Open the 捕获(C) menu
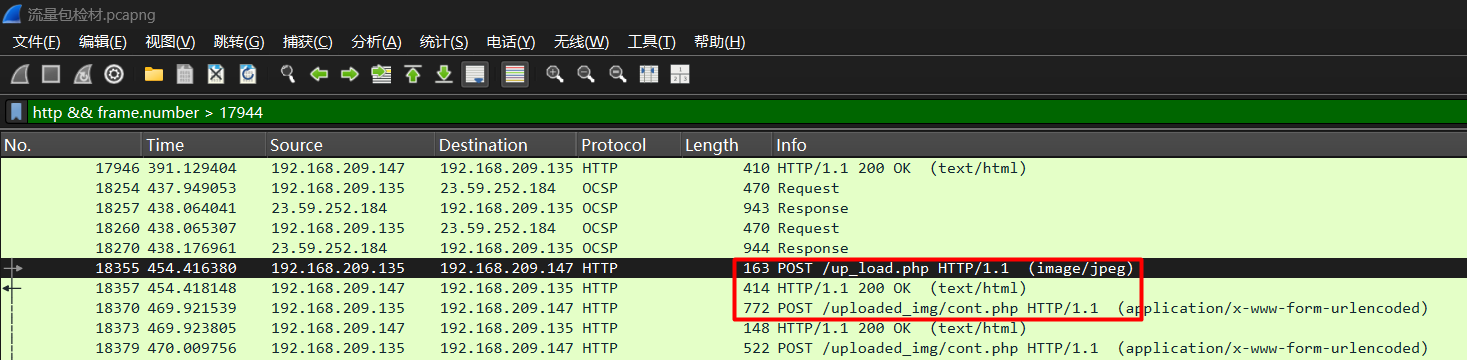Viewport: 1467px width, 360px height. 308,42
